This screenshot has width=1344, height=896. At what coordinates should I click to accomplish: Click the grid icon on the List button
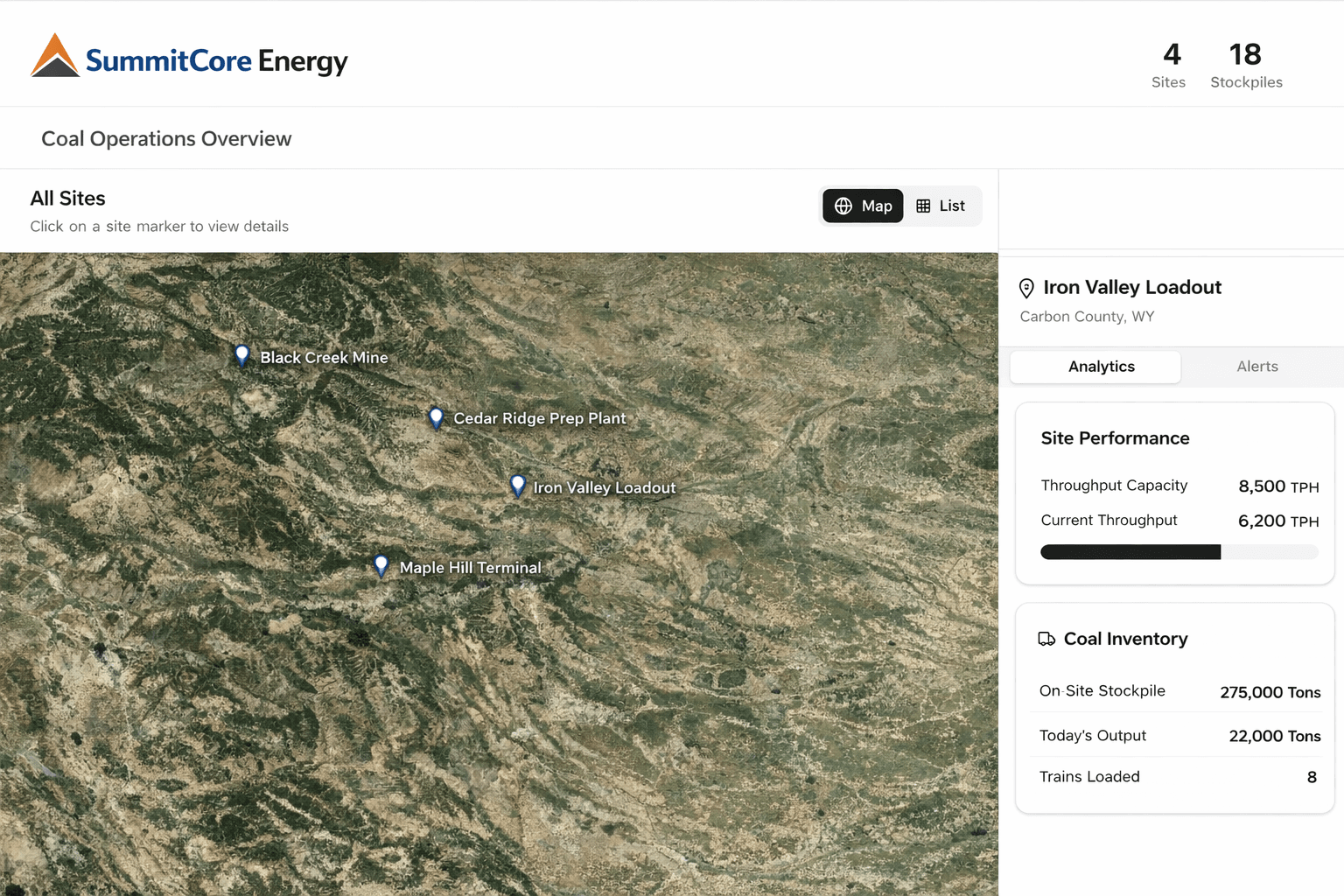[x=924, y=206]
